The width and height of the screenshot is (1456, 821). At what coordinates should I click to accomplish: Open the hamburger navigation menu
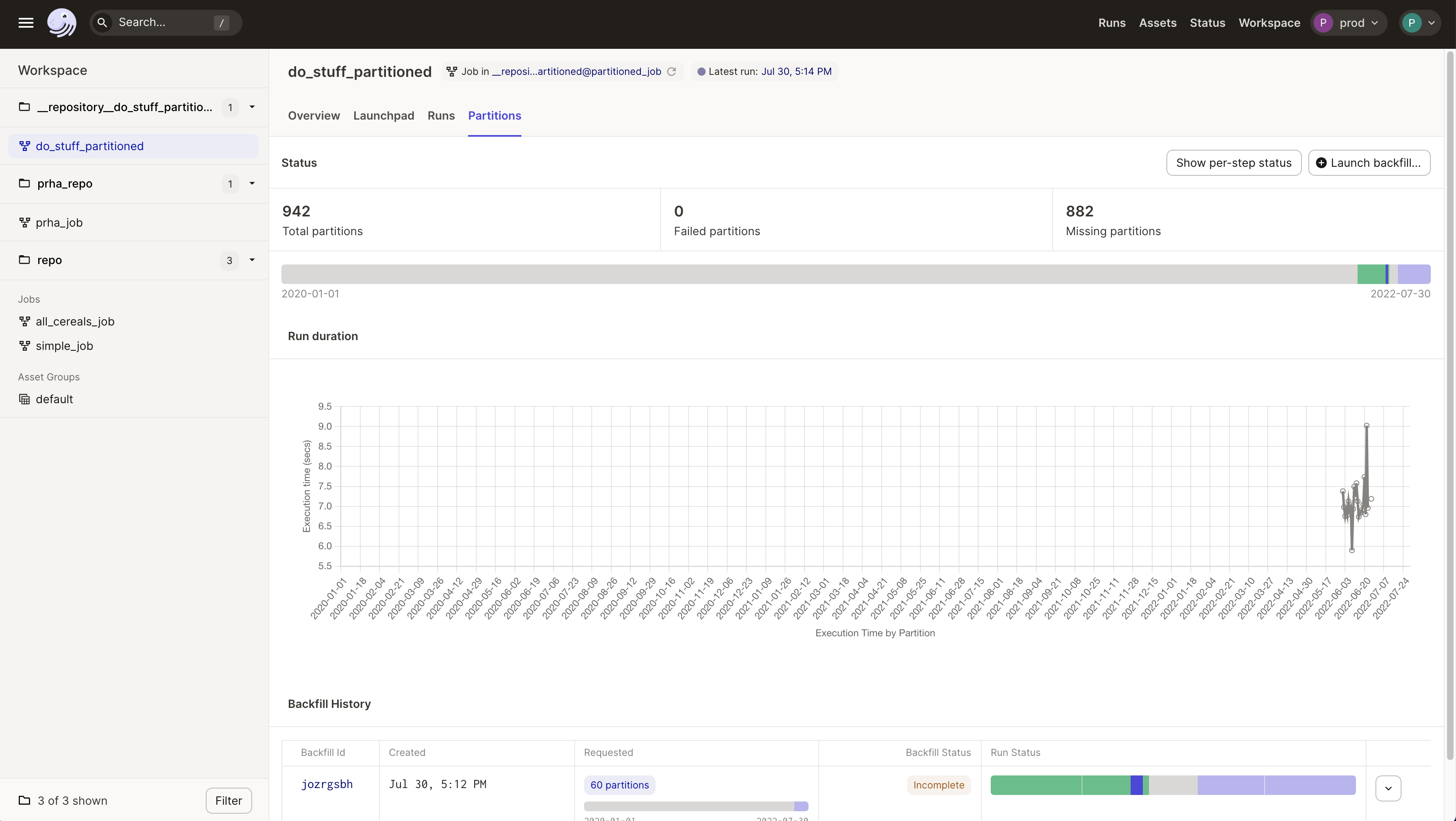[x=26, y=23]
